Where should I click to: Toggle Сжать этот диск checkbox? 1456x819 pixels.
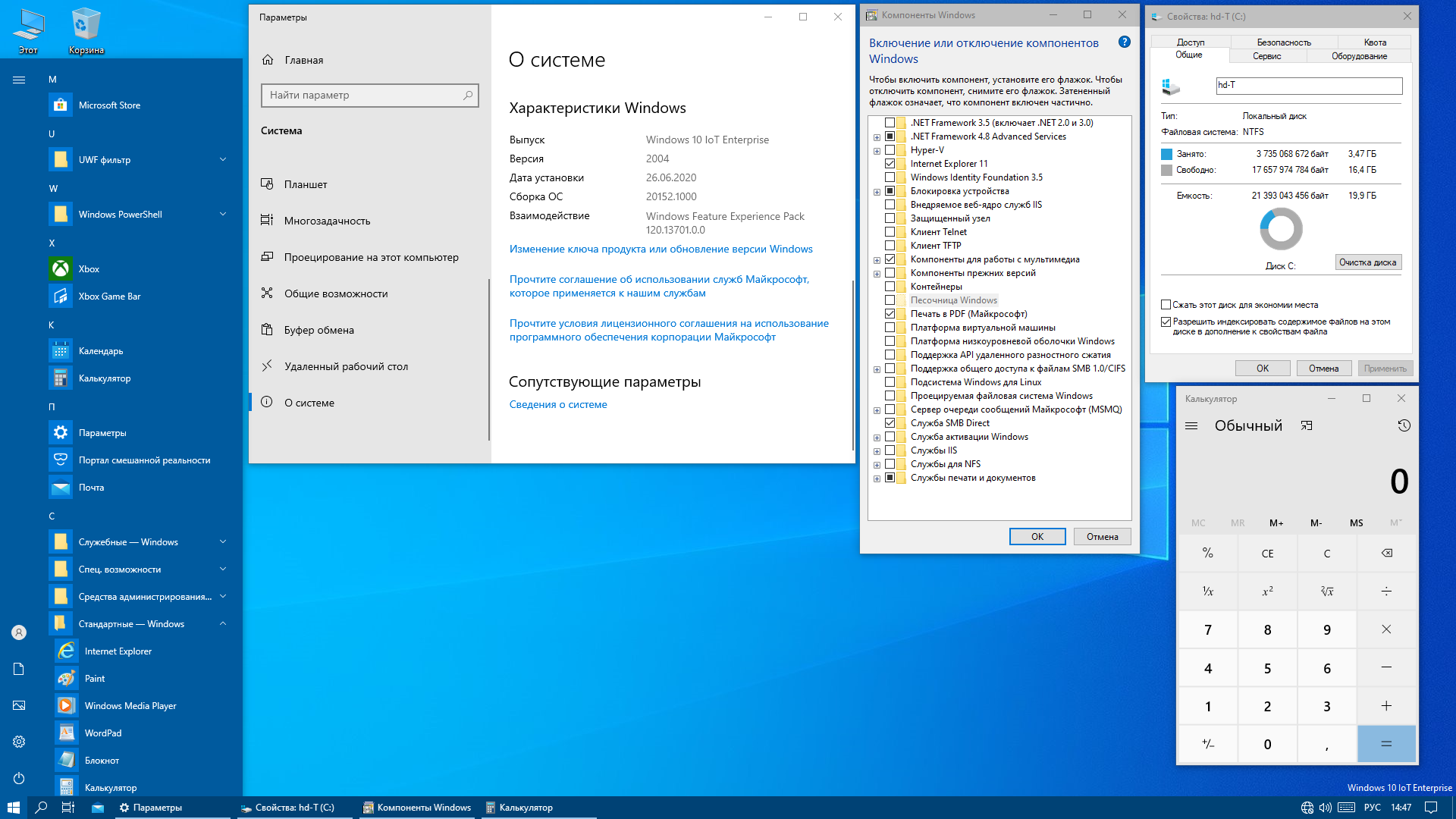pyautogui.click(x=1166, y=305)
